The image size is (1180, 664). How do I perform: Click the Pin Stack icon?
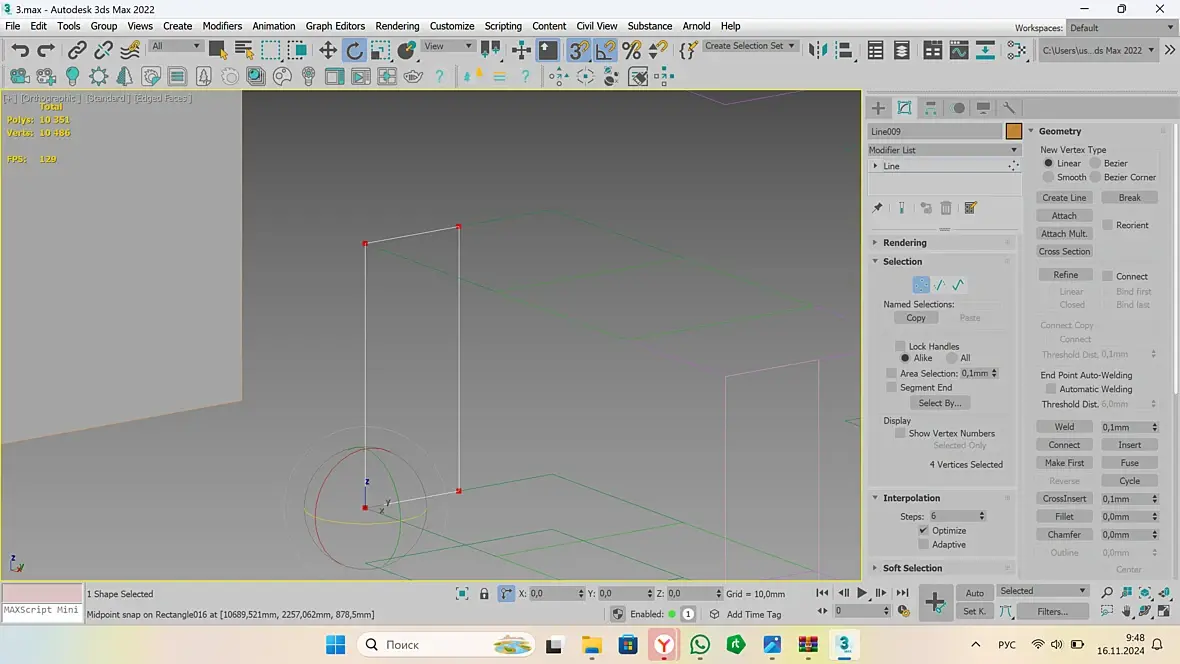pos(878,208)
